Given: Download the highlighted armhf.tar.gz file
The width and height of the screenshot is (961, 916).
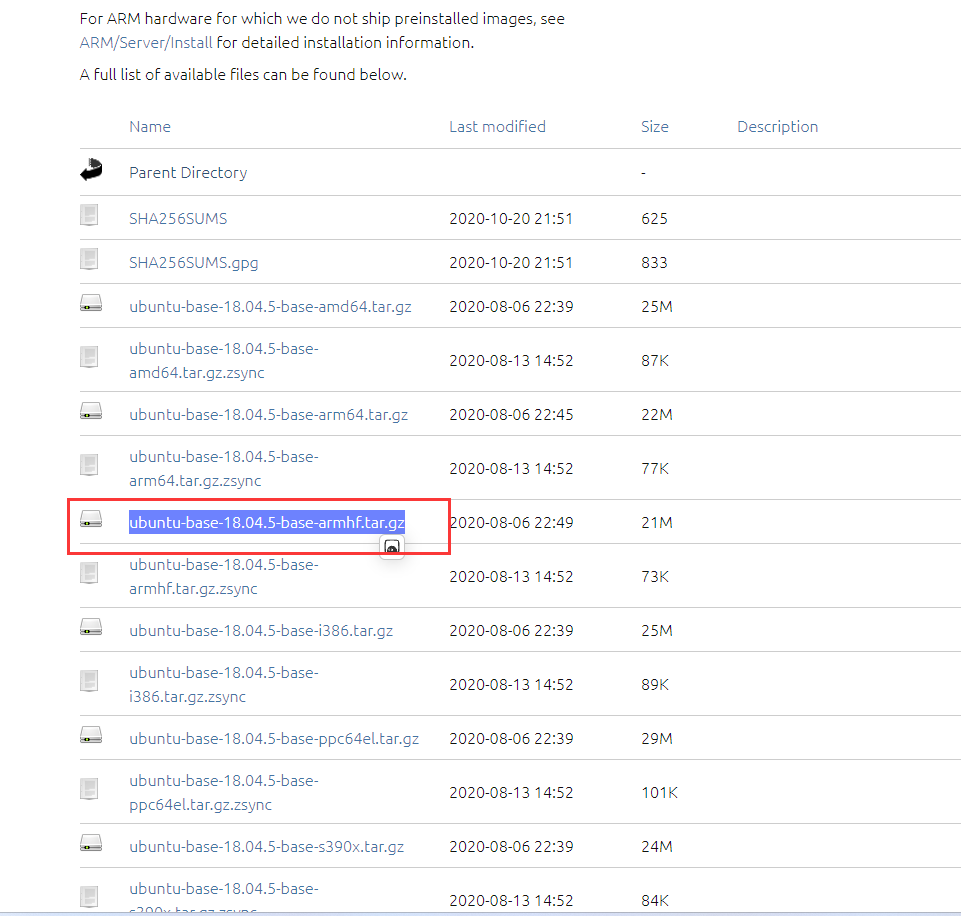Looking at the screenshot, I should point(267,523).
